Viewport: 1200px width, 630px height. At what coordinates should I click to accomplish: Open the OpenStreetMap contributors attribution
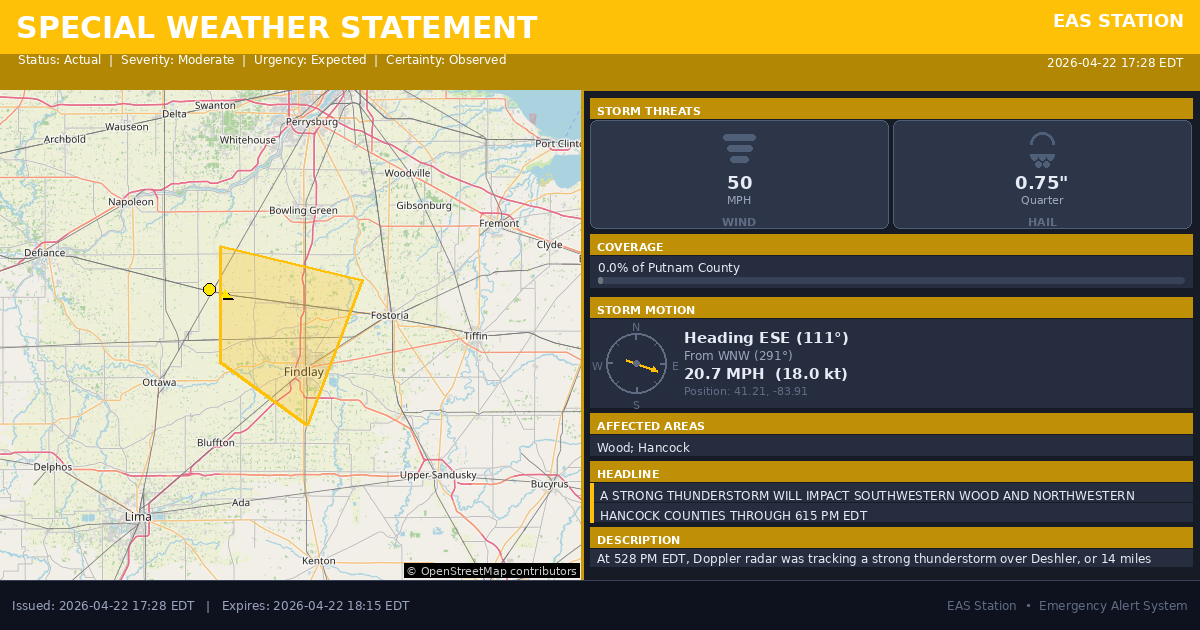pos(492,571)
